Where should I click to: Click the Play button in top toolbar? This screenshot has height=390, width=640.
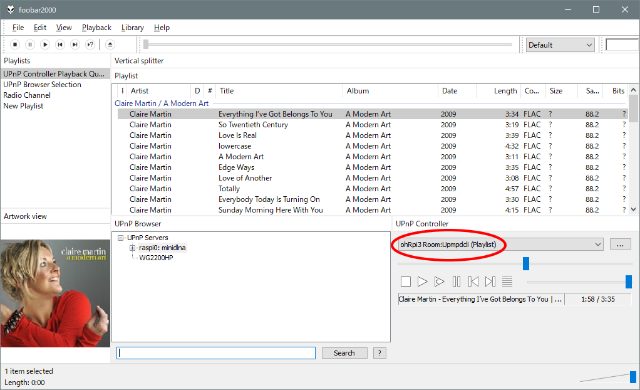click(x=45, y=44)
